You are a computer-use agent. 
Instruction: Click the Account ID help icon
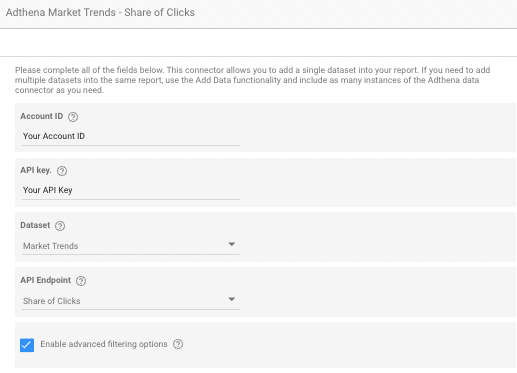[x=73, y=117]
